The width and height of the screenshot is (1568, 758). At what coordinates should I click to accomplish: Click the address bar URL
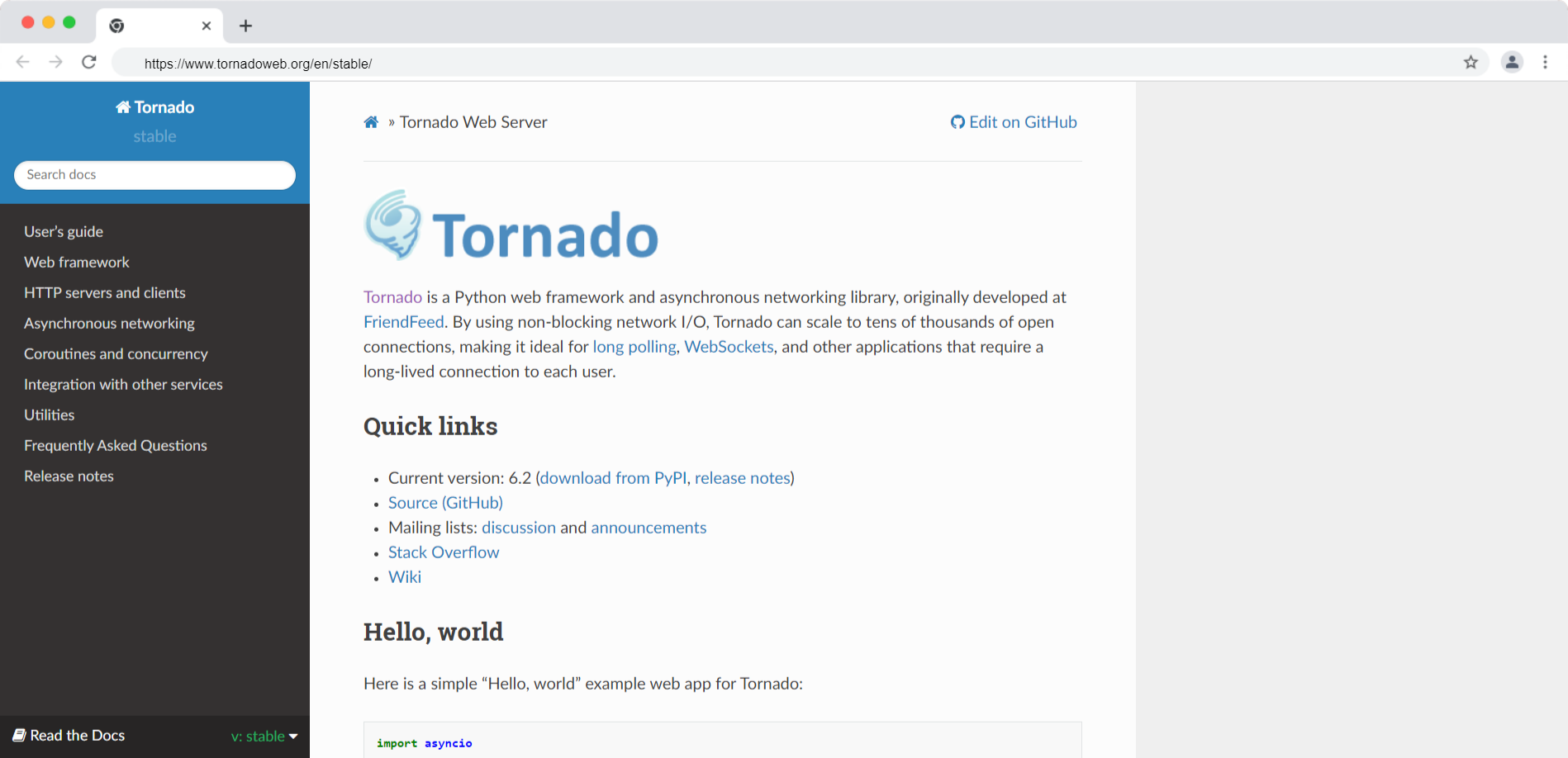click(x=258, y=64)
